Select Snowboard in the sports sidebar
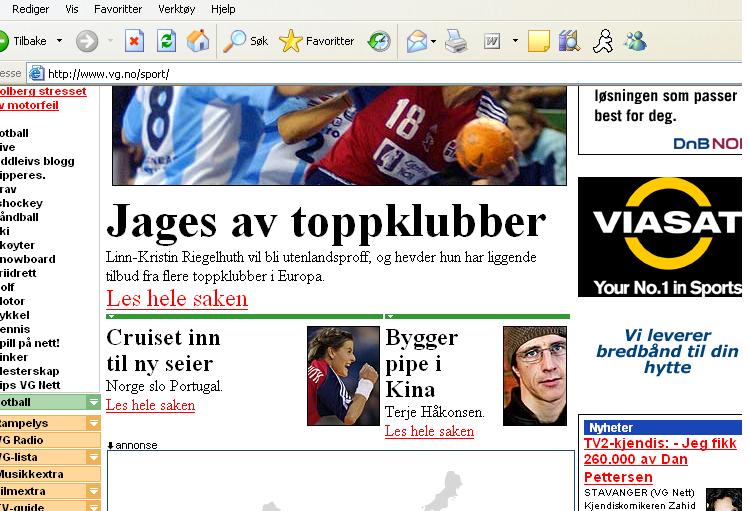Screen dimensions: 749x511 coord(28,259)
